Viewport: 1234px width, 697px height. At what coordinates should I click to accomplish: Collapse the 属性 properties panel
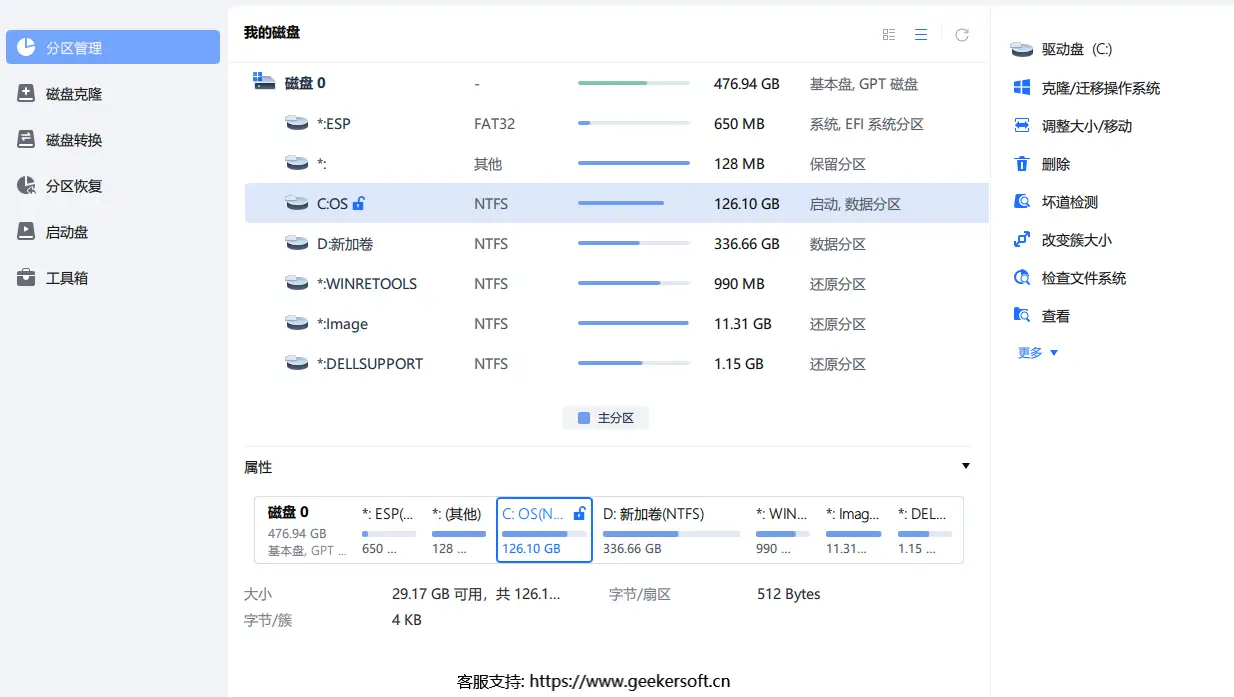965,466
